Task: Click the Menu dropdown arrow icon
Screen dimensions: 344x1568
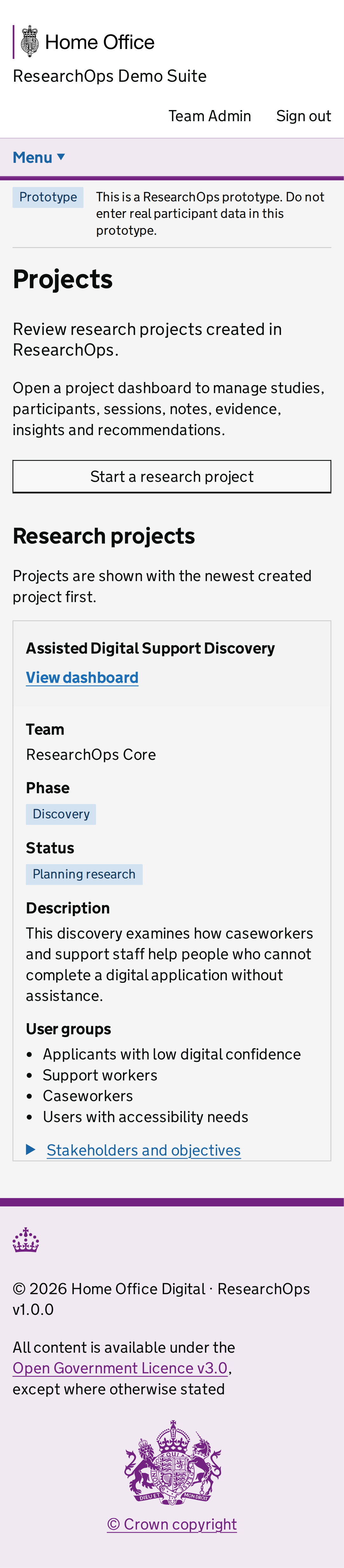Action: click(61, 157)
